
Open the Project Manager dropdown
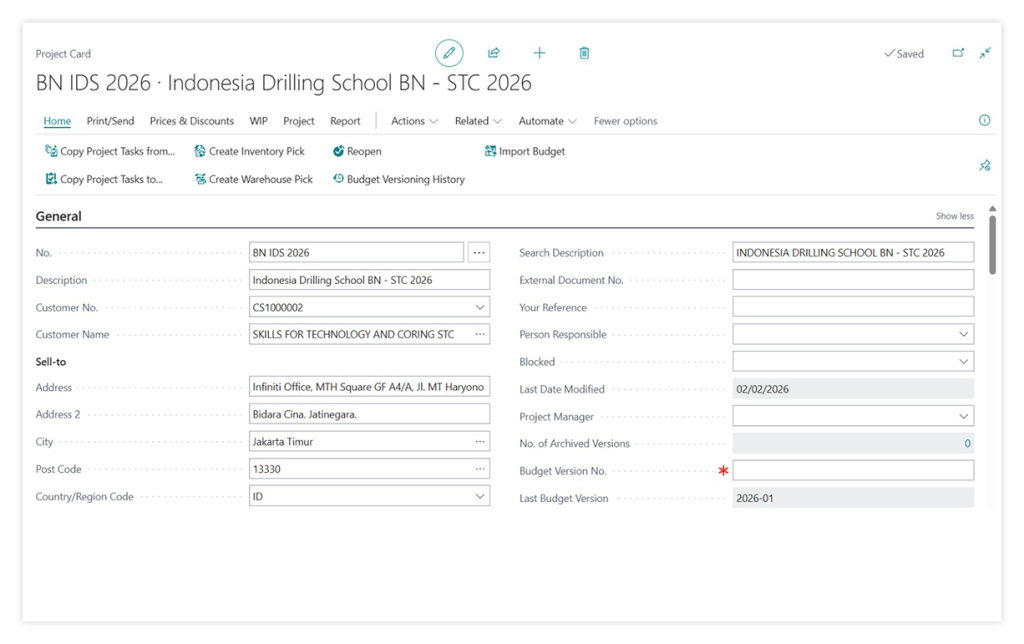pos(963,416)
